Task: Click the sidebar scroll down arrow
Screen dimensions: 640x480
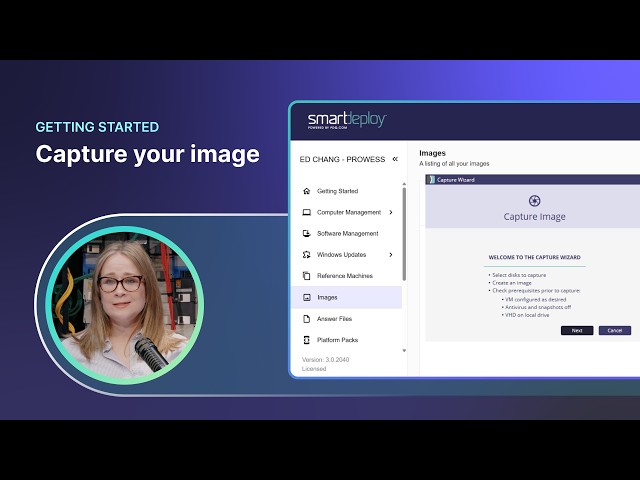Action: 404,351
